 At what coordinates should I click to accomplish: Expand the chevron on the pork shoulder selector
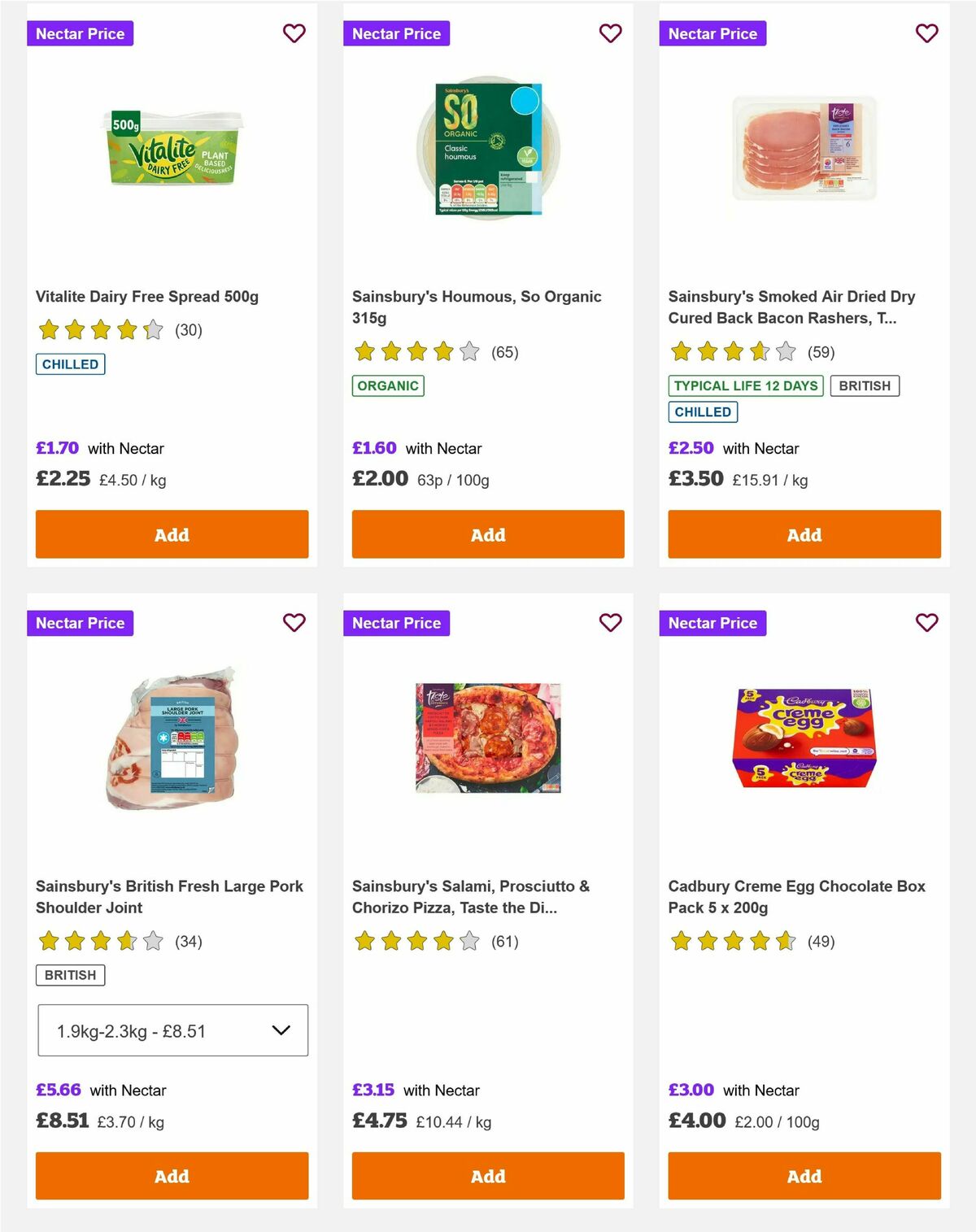pos(281,1030)
